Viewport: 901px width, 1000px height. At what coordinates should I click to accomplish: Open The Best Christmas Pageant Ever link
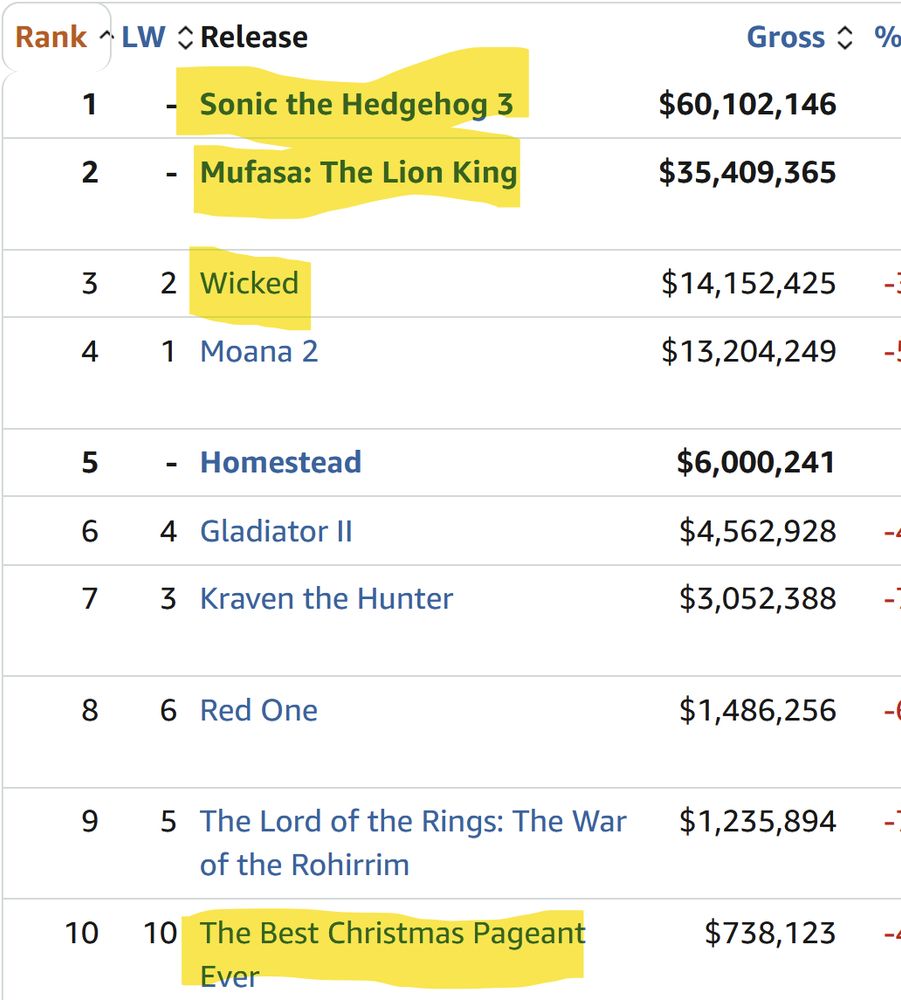[x=392, y=955]
